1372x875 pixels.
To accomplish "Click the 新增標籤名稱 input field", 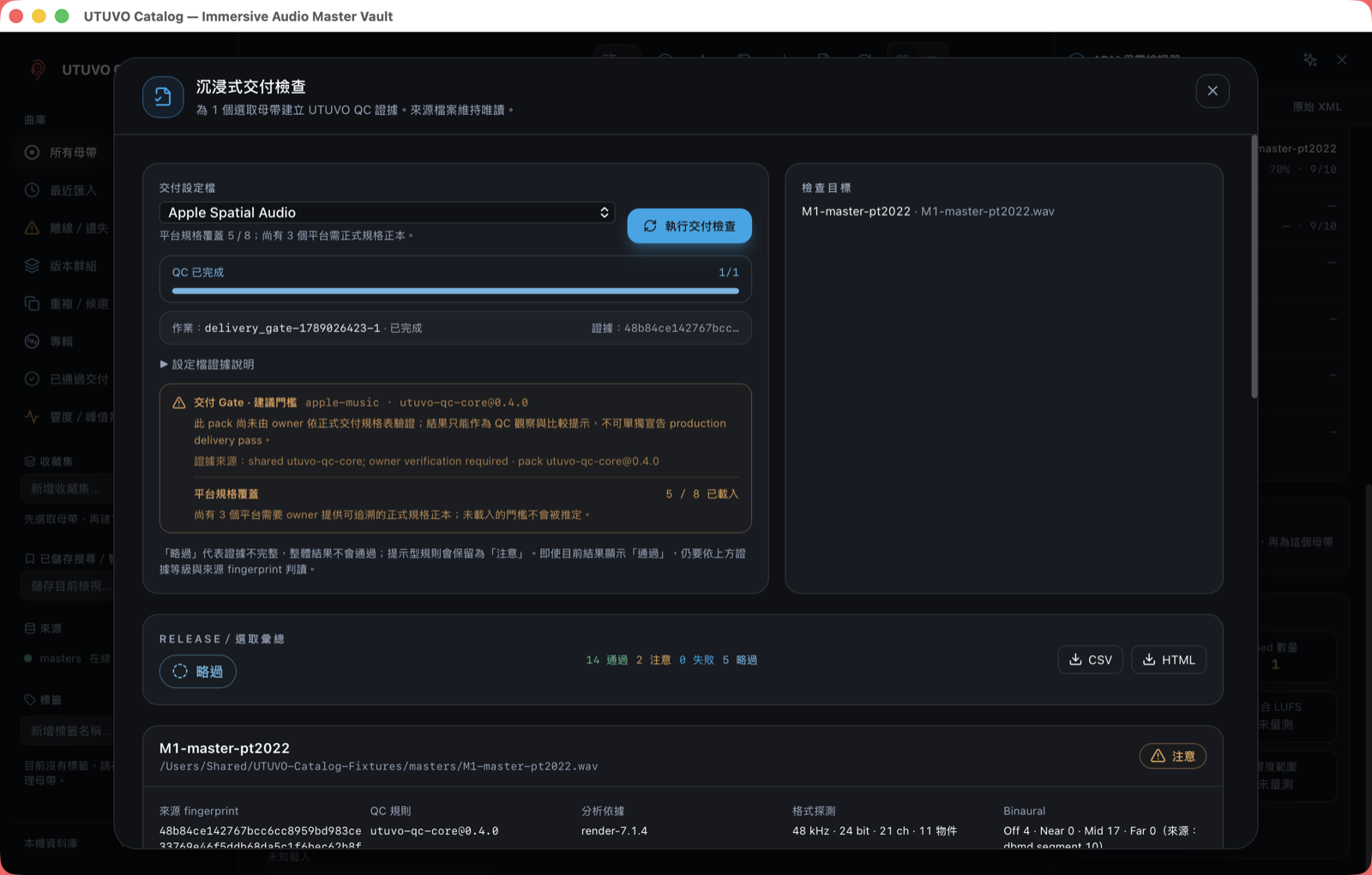I will pyautogui.click(x=67, y=731).
